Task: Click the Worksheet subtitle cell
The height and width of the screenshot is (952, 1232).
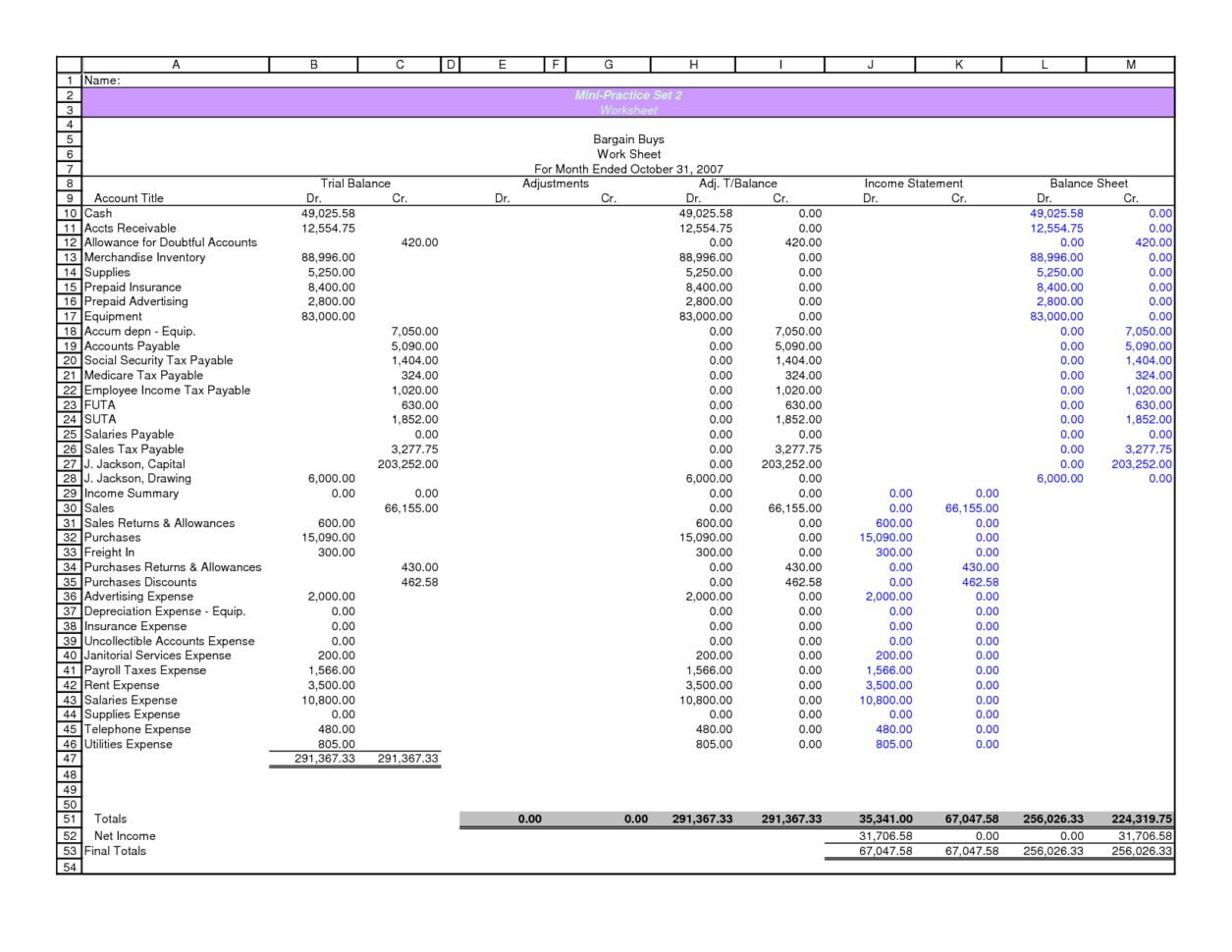Action: pyautogui.click(x=628, y=110)
